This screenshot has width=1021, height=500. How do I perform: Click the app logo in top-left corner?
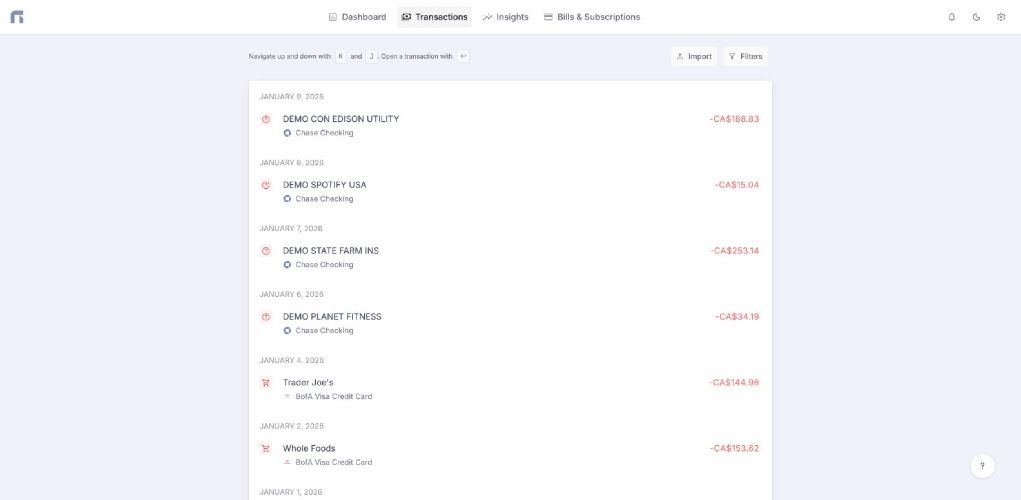(x=17, y=17)
